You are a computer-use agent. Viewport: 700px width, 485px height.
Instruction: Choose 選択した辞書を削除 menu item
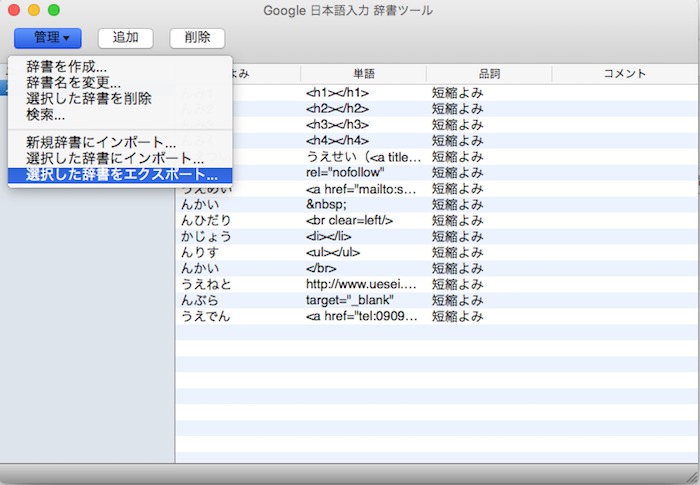[x=120, y=99]
